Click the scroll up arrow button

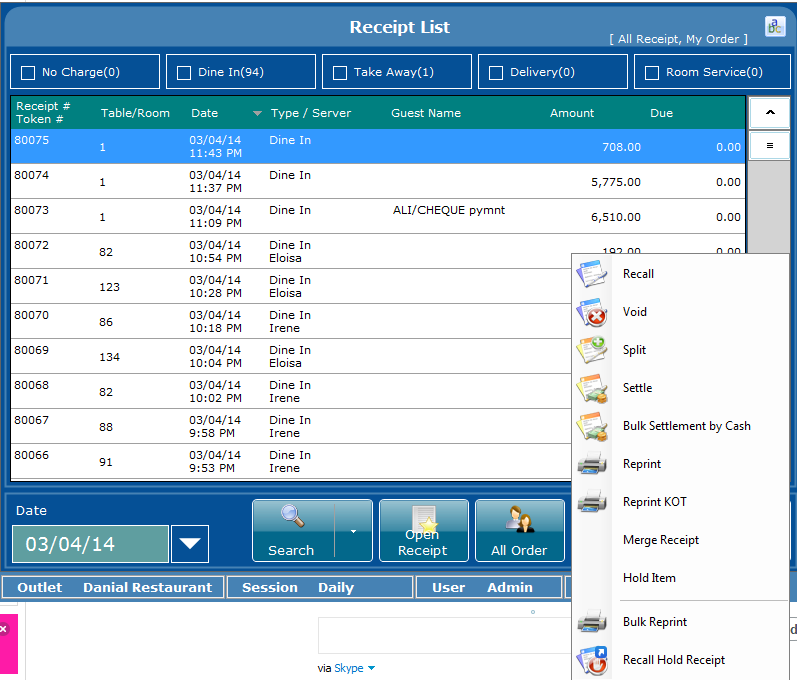tap(770, 112)
